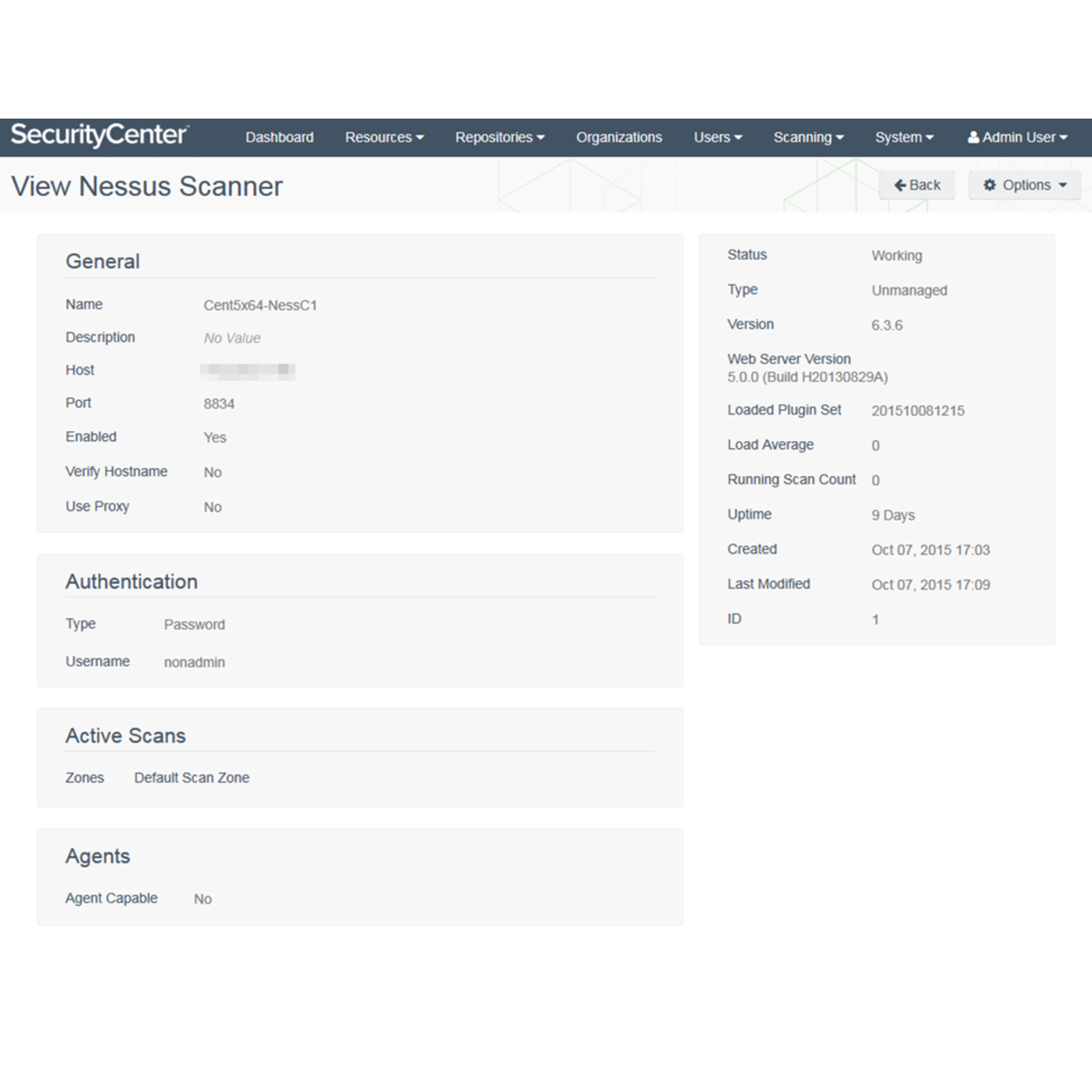This screenshot has width=1092, height=1092.
Task: Open the Repositories dropdown
Action: [x=499, y=136]
